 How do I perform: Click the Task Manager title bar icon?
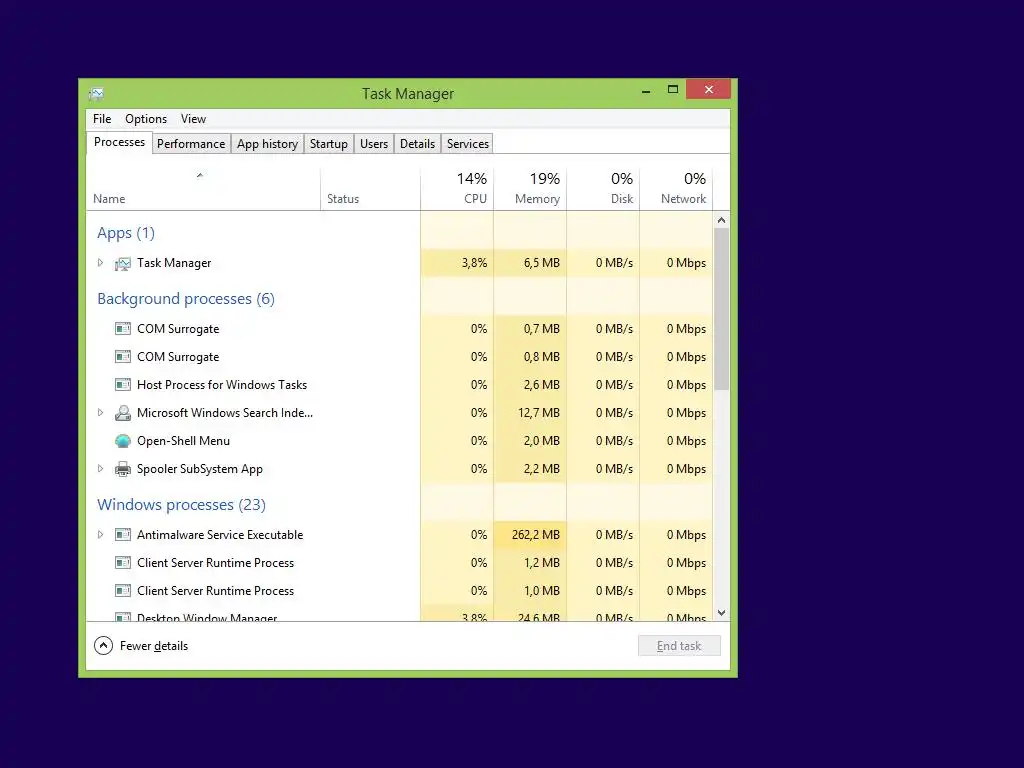pyautogui.click(x=96, y=94)
